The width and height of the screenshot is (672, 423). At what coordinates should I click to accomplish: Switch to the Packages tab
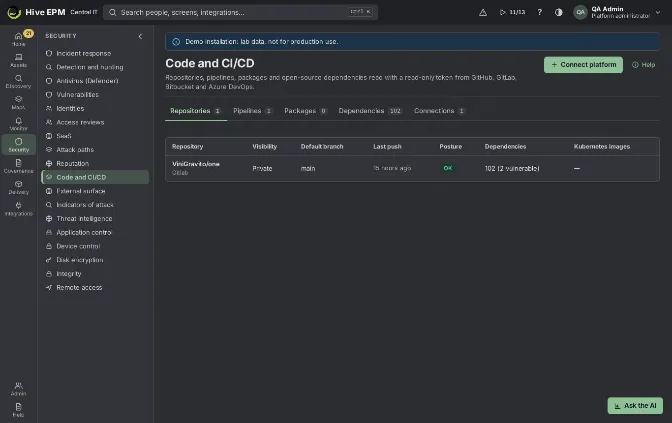pyautogui.click(x=306, y=111)
